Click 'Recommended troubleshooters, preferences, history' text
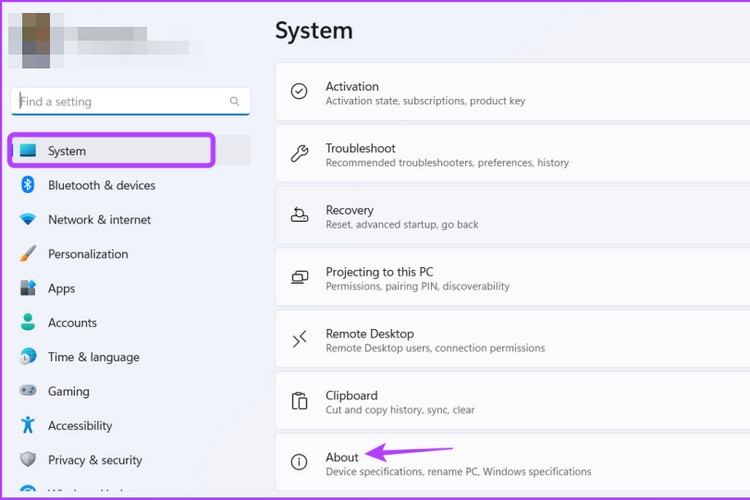 coord(447,163)
